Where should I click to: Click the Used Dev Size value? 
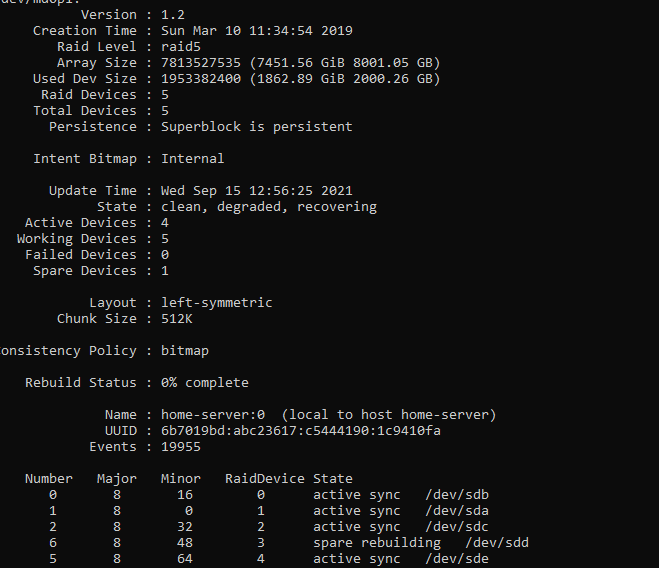pos(300,79)
